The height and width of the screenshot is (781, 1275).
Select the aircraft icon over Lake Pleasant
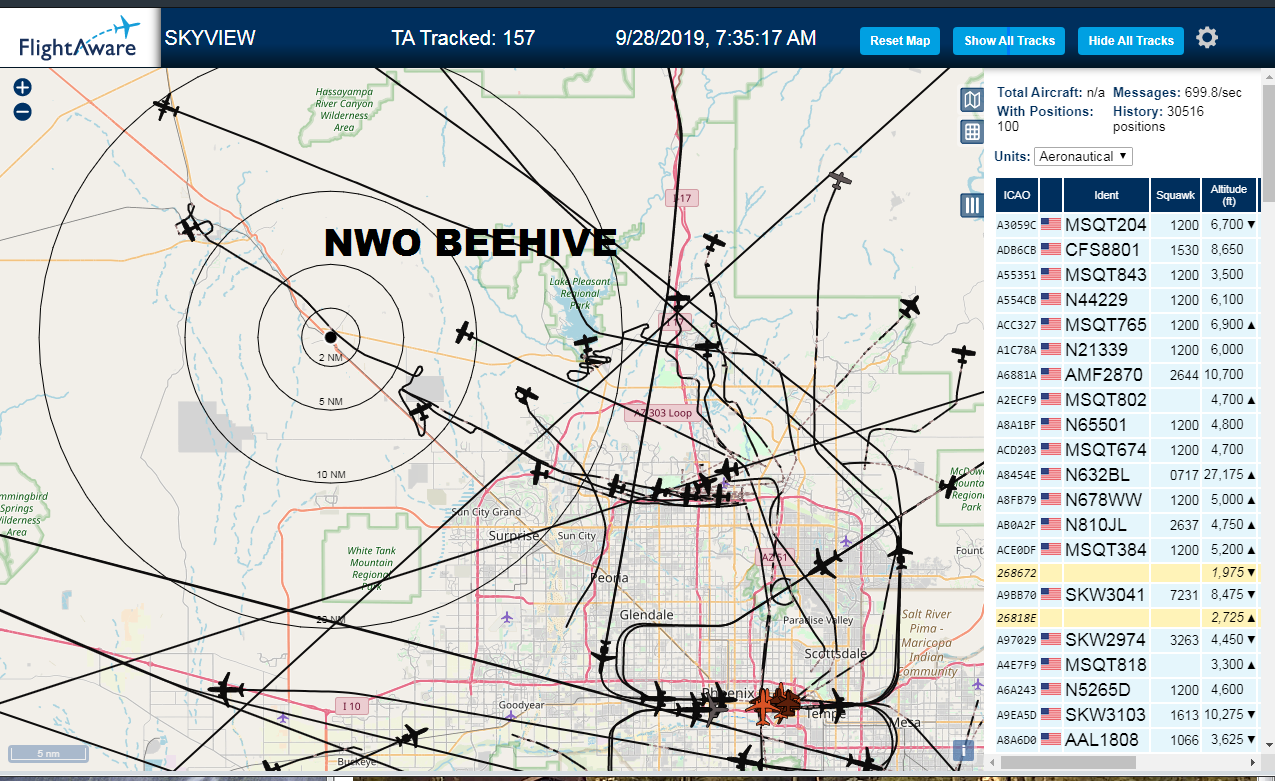click(586, 343)
